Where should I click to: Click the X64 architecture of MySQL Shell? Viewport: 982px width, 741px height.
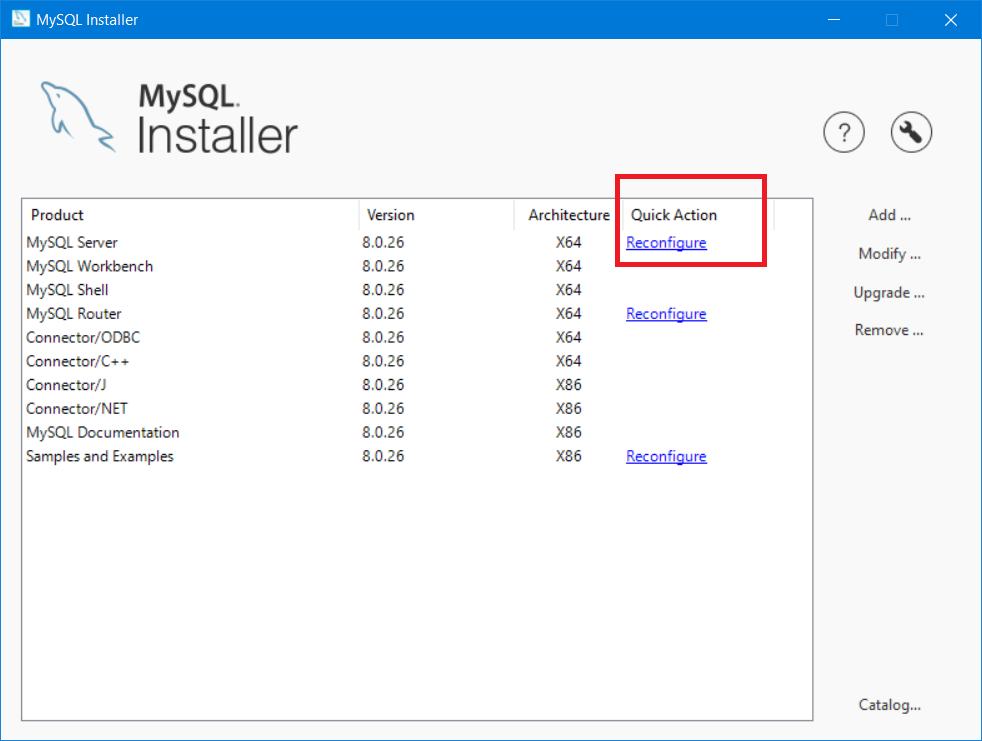tap(569, 290)
